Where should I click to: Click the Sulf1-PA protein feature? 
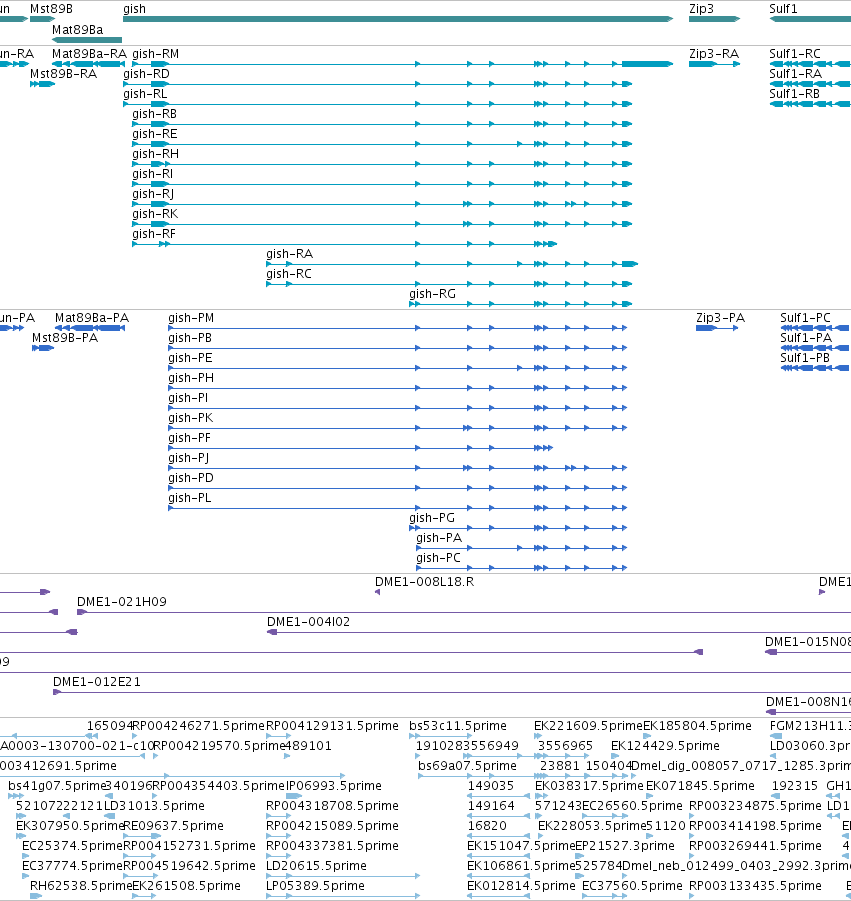pyautogui.click(x=815, y=348)
